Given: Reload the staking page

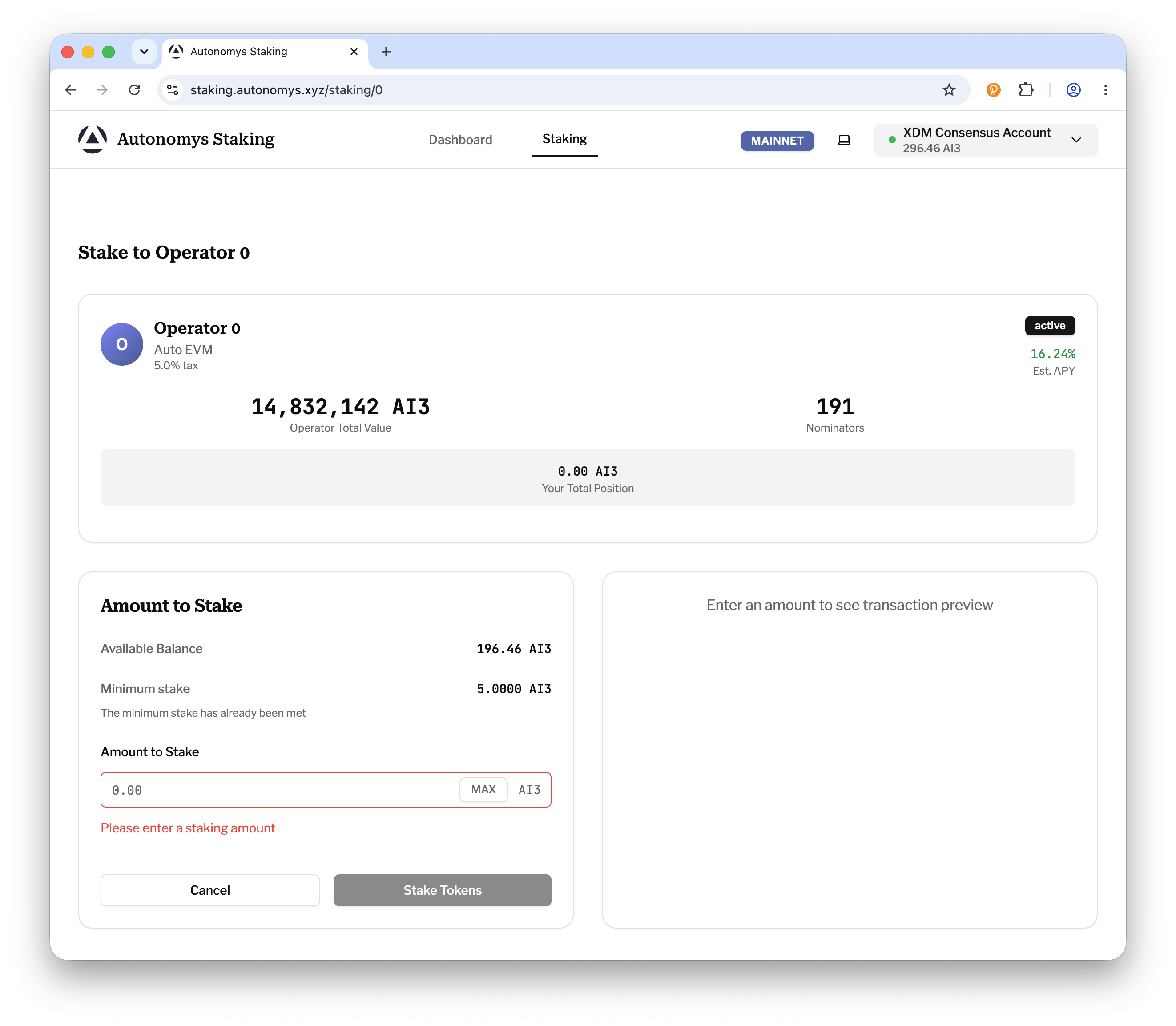Looking at the screenshot, I should pos(134,90).
